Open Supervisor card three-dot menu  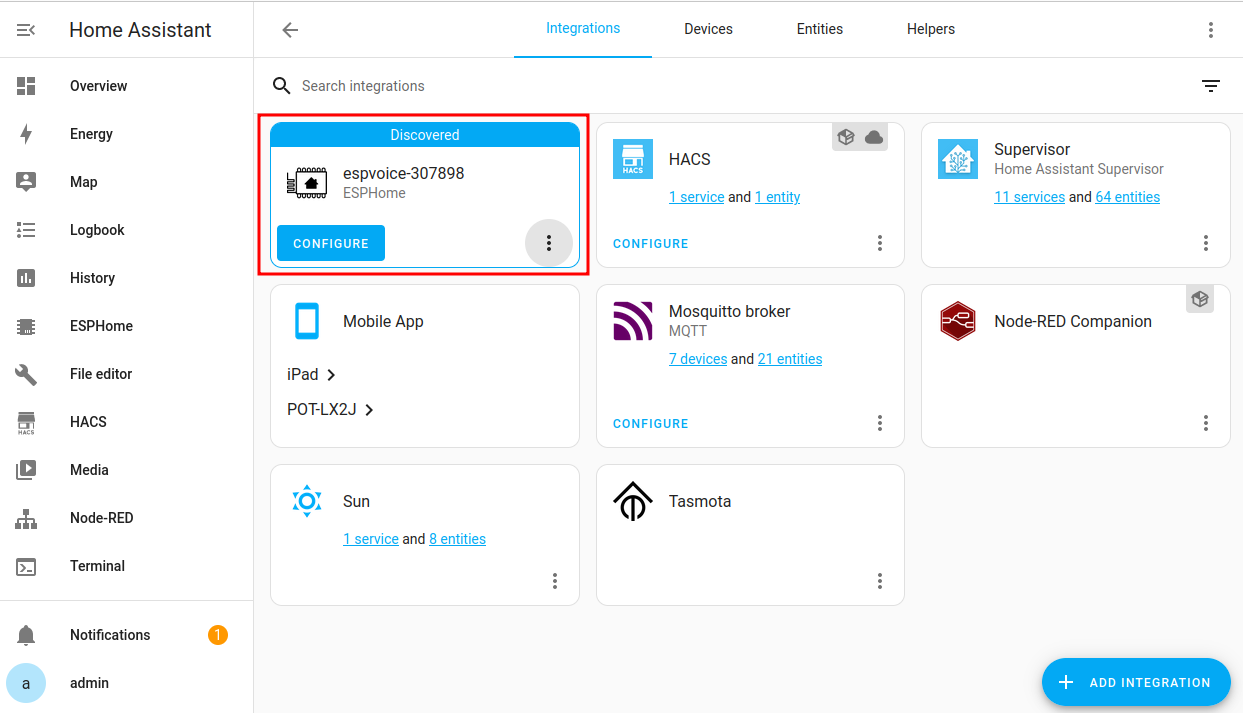(1206, 243)
